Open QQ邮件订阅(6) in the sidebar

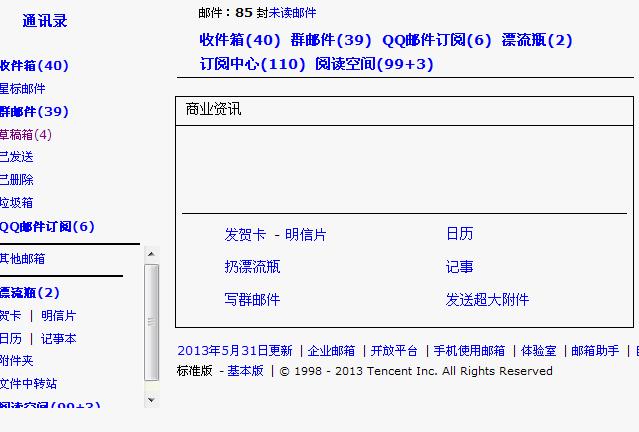[x=47, y=227]
